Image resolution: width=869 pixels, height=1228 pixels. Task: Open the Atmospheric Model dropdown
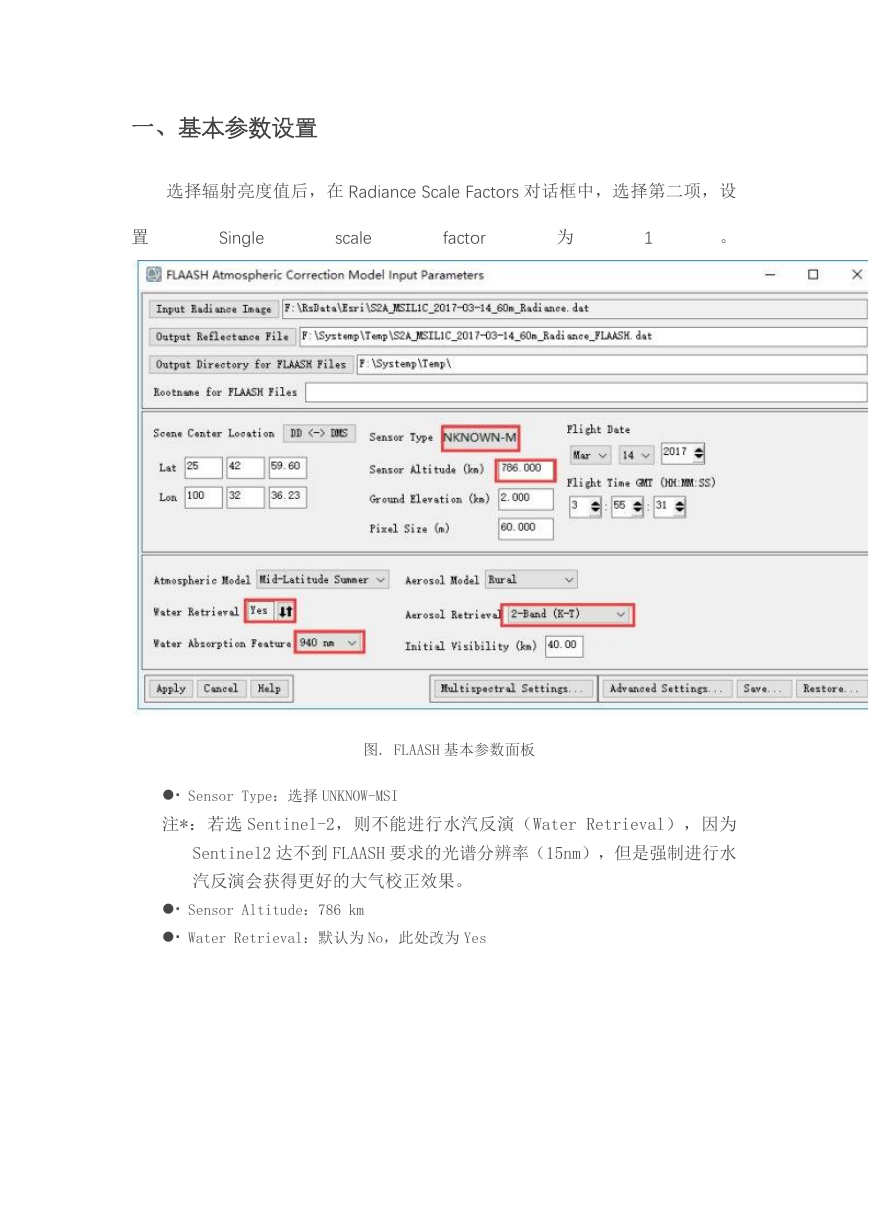point(322,580)
